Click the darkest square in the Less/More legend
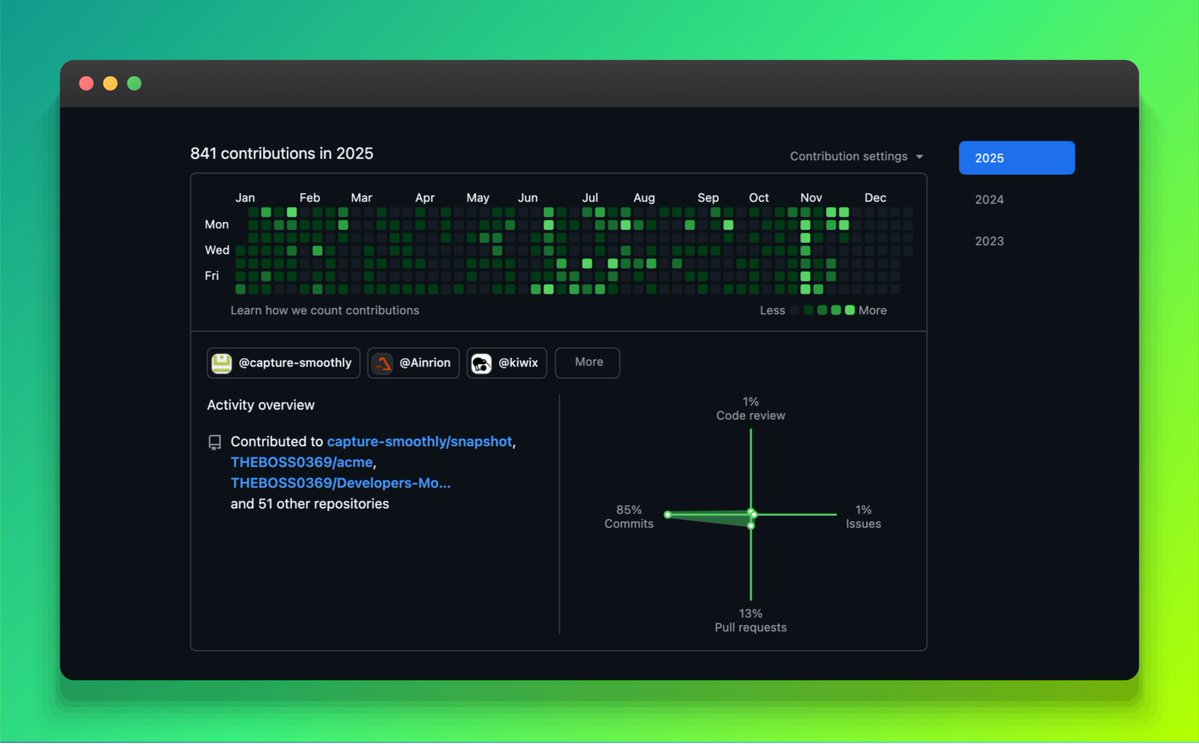 coord(796,311)
